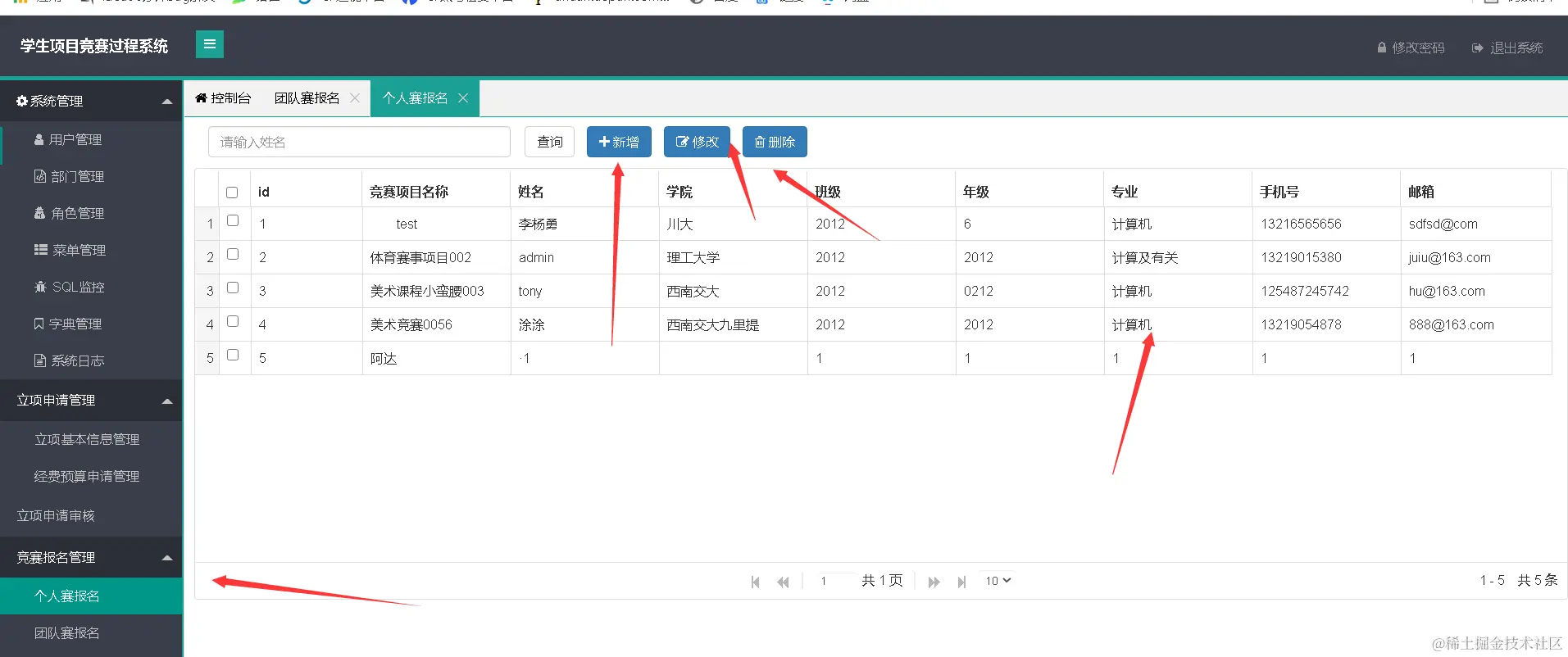This screenshot has height=657, width=1568.
Task: Click the user icon beside 用户管理
Action: [x=39, y=139]
